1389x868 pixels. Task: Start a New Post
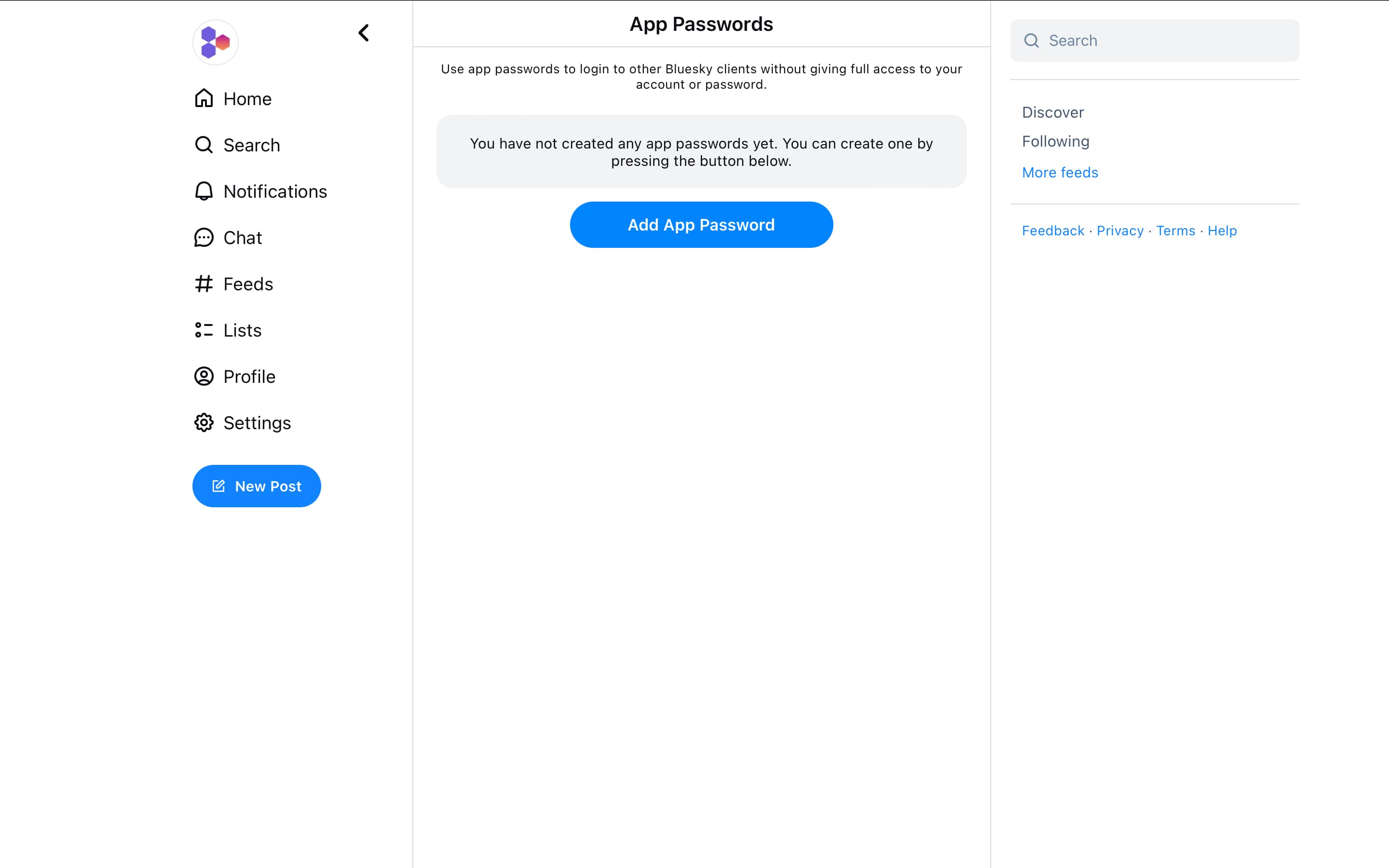coord(256,486)
